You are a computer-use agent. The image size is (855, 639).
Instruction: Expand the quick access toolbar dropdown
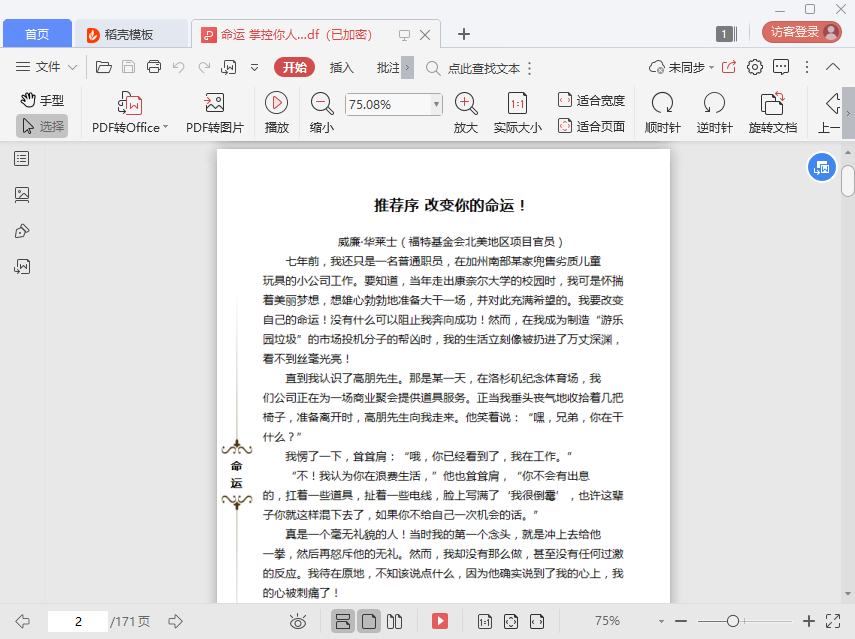click(254, 68)
